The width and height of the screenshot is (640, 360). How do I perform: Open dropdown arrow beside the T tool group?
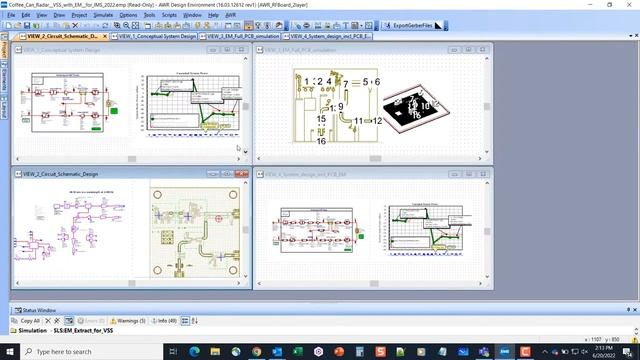click(361, 25)
